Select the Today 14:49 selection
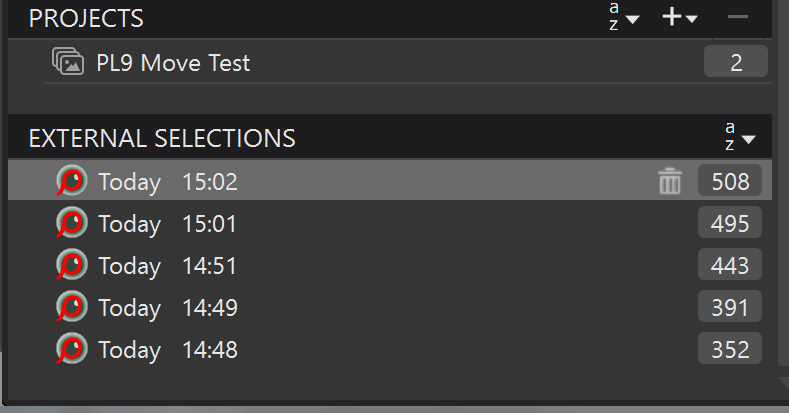Viewport: 789px width, 413px height. click(168, 308)
